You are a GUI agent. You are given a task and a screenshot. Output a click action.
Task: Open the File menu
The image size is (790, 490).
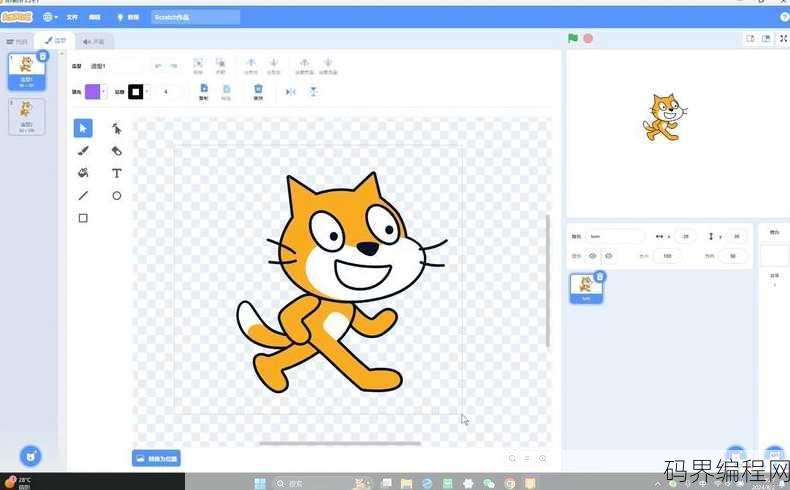[72, 17]
